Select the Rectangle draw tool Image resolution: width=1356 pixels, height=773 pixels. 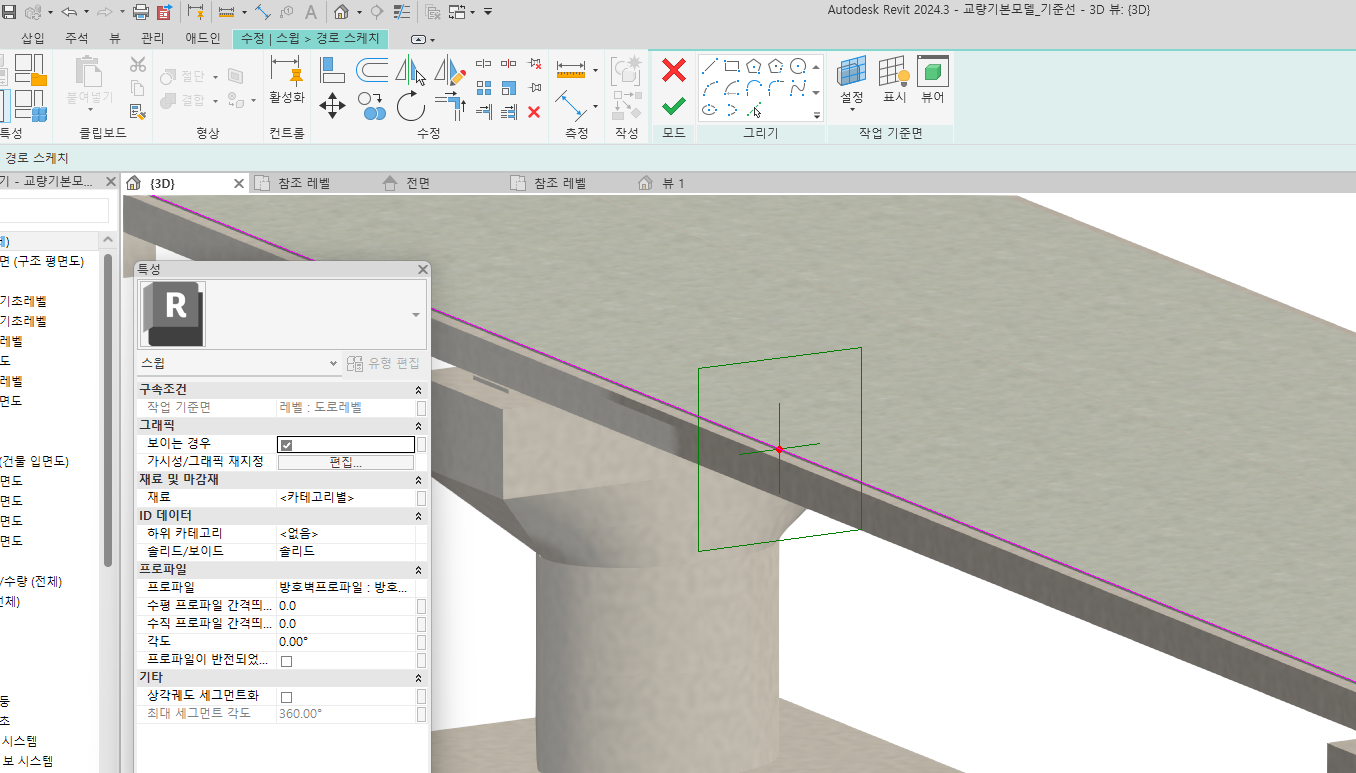(x=732, y=66)
